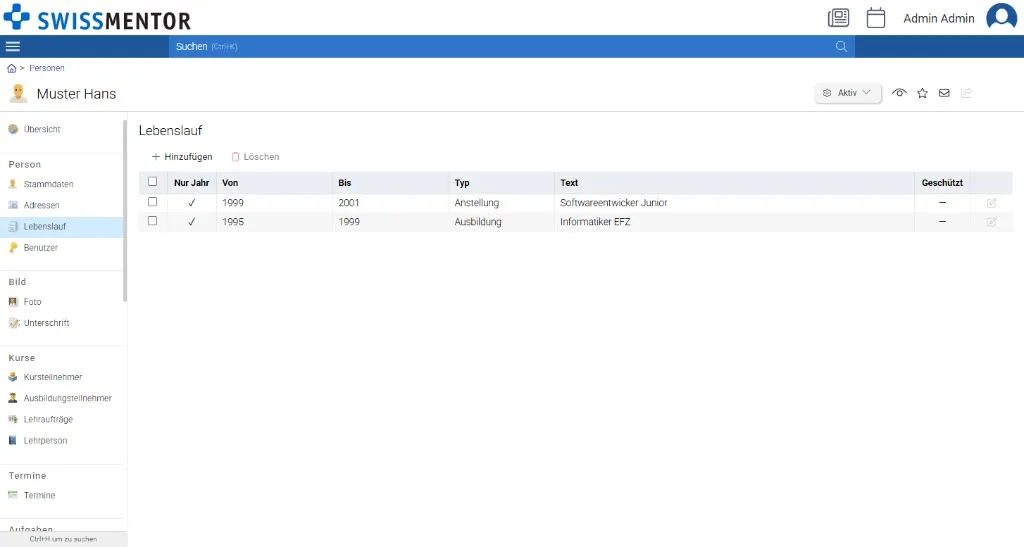Viewport: 1024px width, 547px height.
Task: Edit the Softwareentwicker Junior row
Action: 991,203
